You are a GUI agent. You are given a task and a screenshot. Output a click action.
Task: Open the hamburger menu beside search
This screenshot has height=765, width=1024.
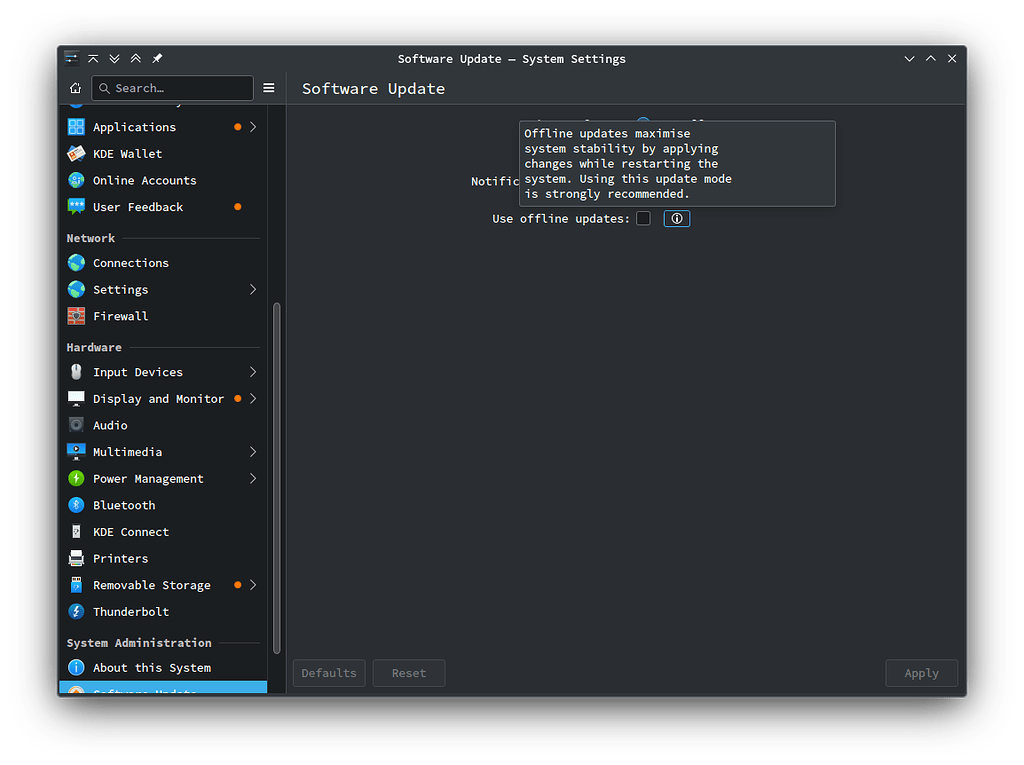click(268, 88)
